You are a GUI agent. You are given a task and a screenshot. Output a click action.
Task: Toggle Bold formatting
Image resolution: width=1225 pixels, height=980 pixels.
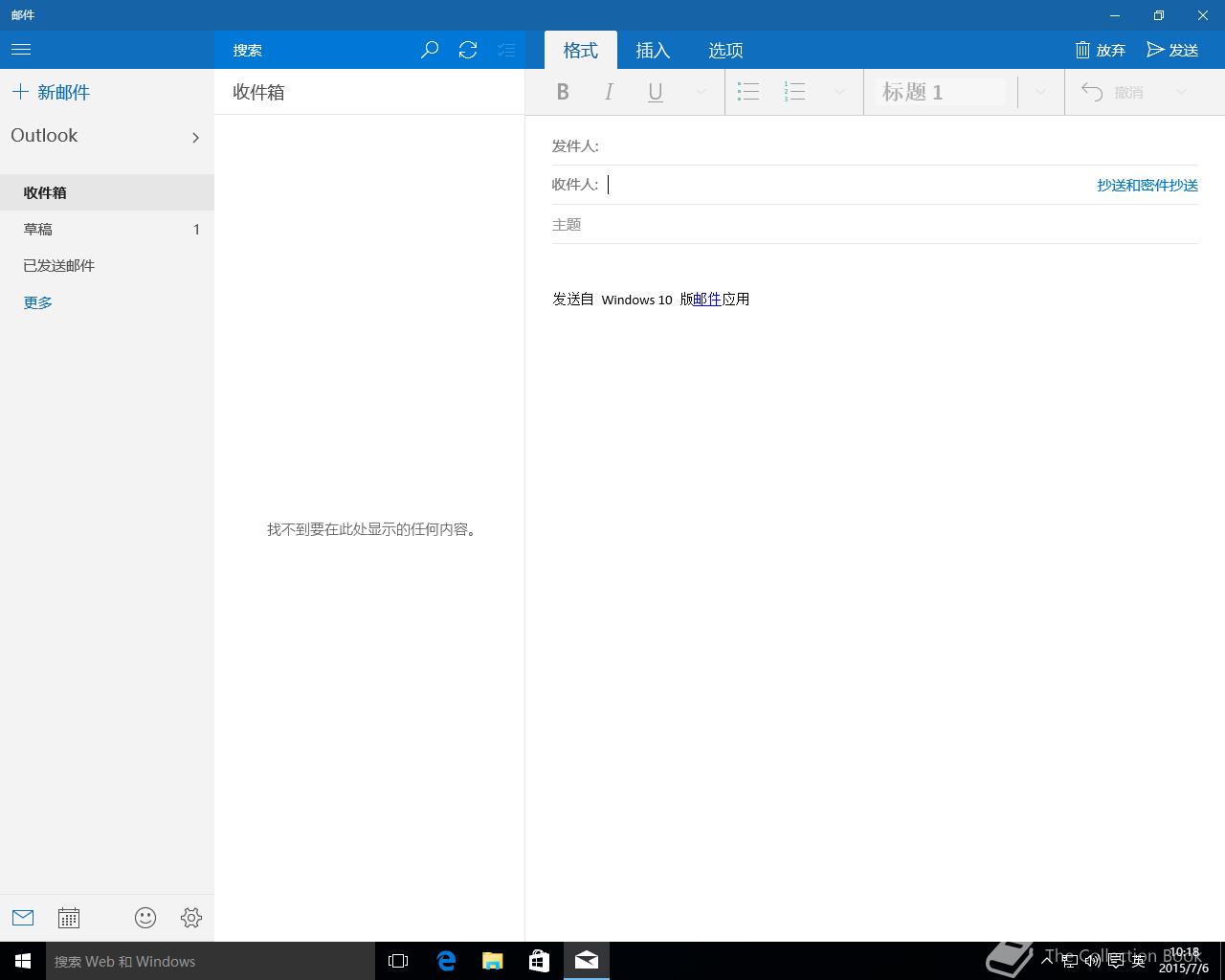click(563, 92)
